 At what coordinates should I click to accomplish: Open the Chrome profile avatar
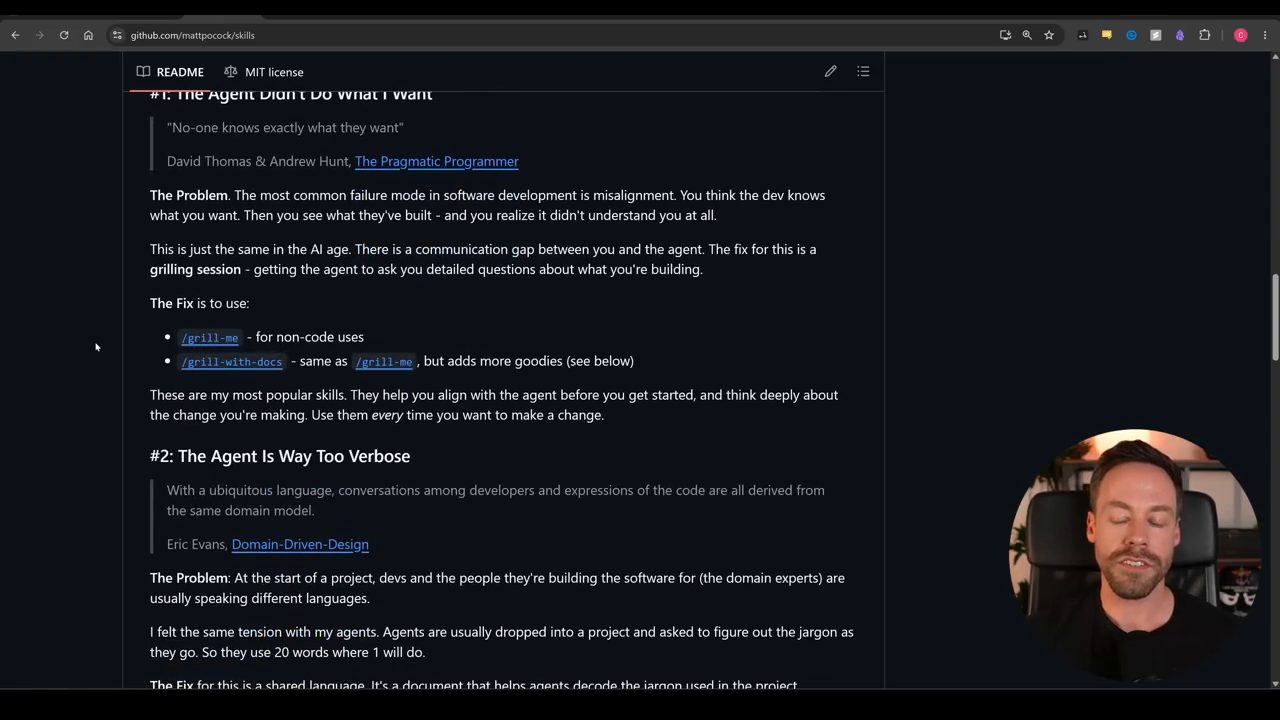click(x=1241, y=35)
